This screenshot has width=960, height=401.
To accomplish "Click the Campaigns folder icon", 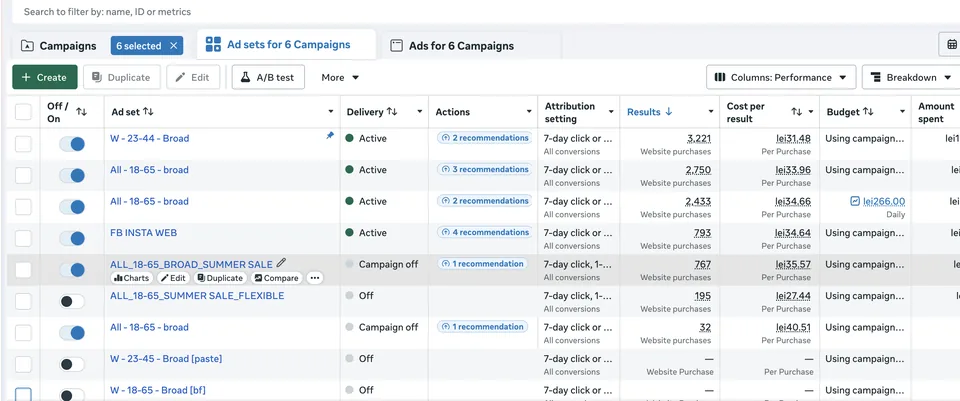I will click(x=27, y=46).
